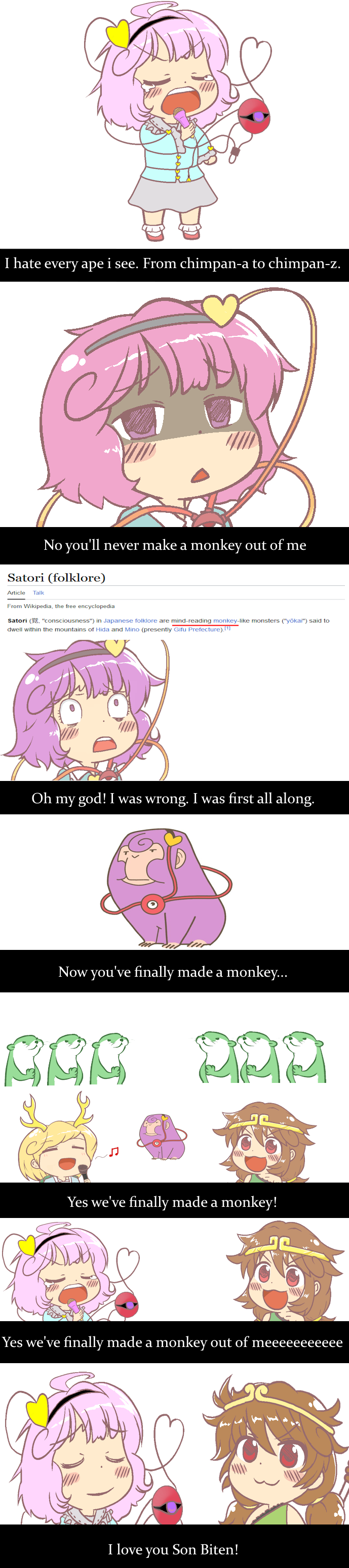Open the Talk tab of Satori article

coord(38,592)
